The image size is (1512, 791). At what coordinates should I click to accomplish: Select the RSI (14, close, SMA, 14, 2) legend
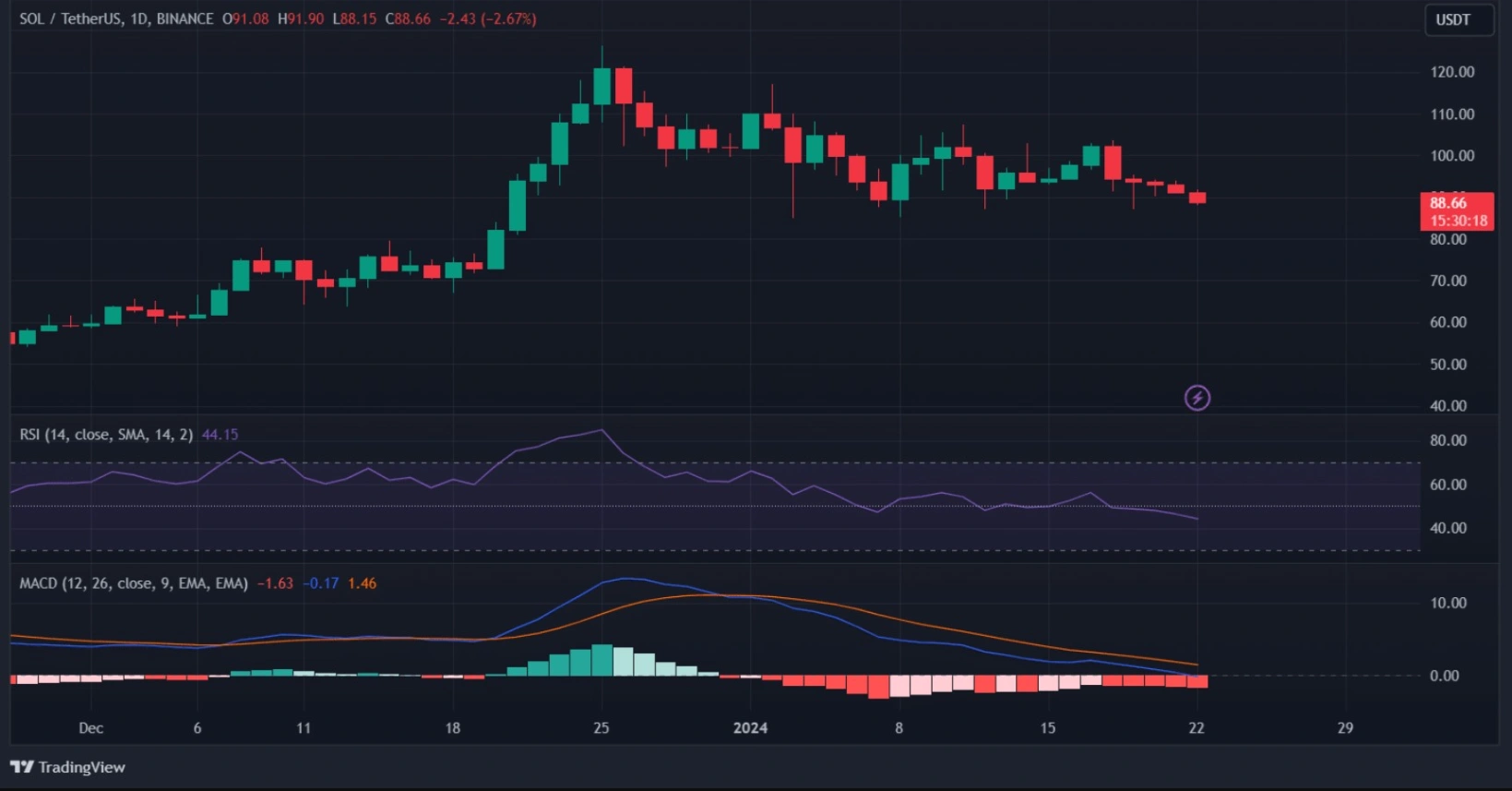tap(106, 434)
